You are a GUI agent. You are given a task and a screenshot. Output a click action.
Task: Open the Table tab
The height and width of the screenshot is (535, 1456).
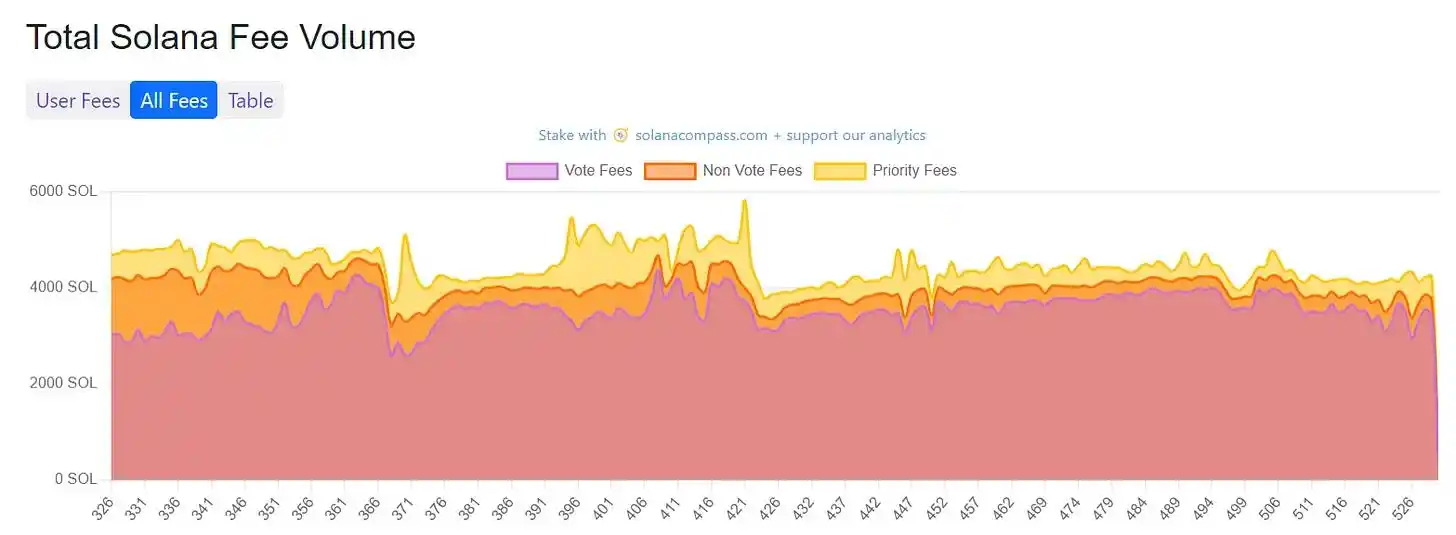coord(250,100)
